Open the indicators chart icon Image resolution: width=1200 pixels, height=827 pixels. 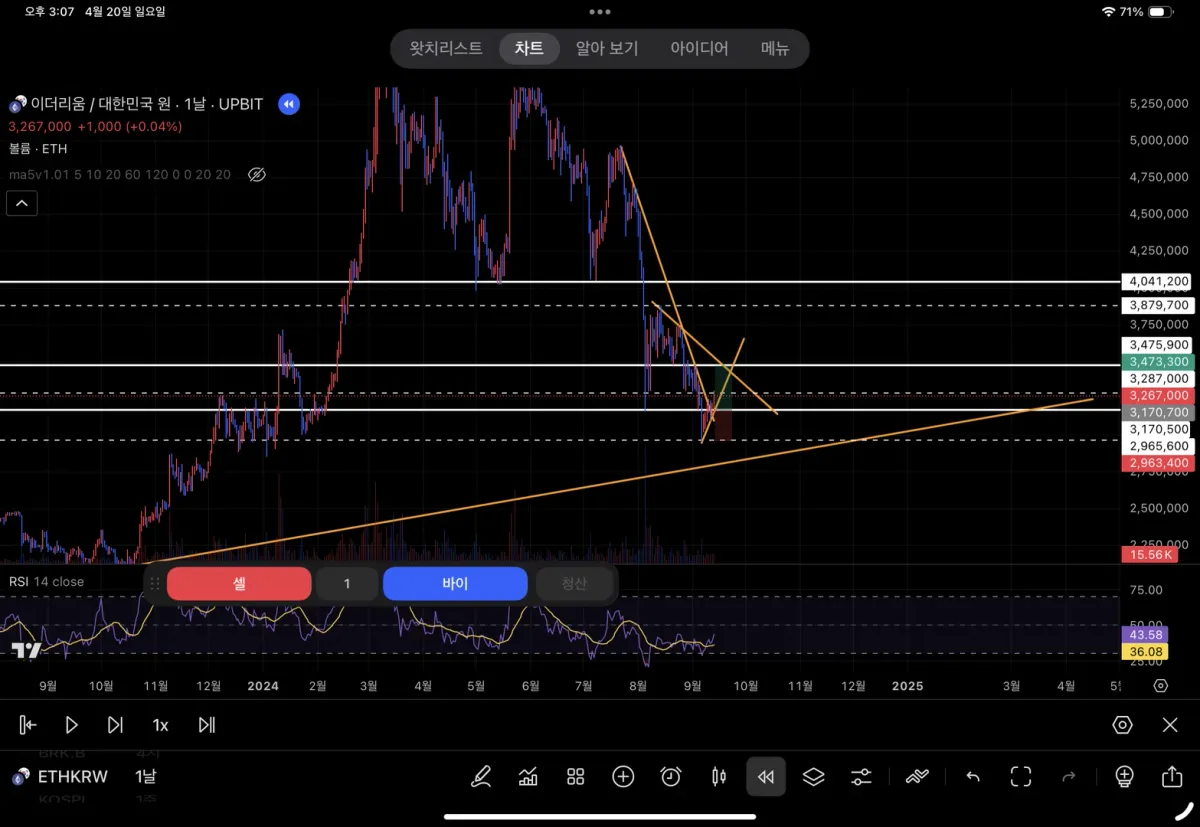pos(528,776)
